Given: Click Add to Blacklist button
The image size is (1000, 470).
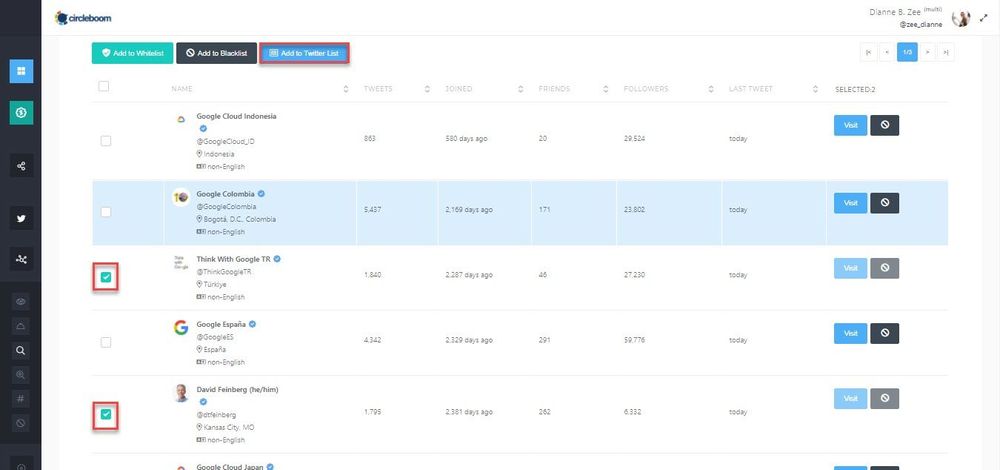Looking at the screenshot, I should click(216, 54).
